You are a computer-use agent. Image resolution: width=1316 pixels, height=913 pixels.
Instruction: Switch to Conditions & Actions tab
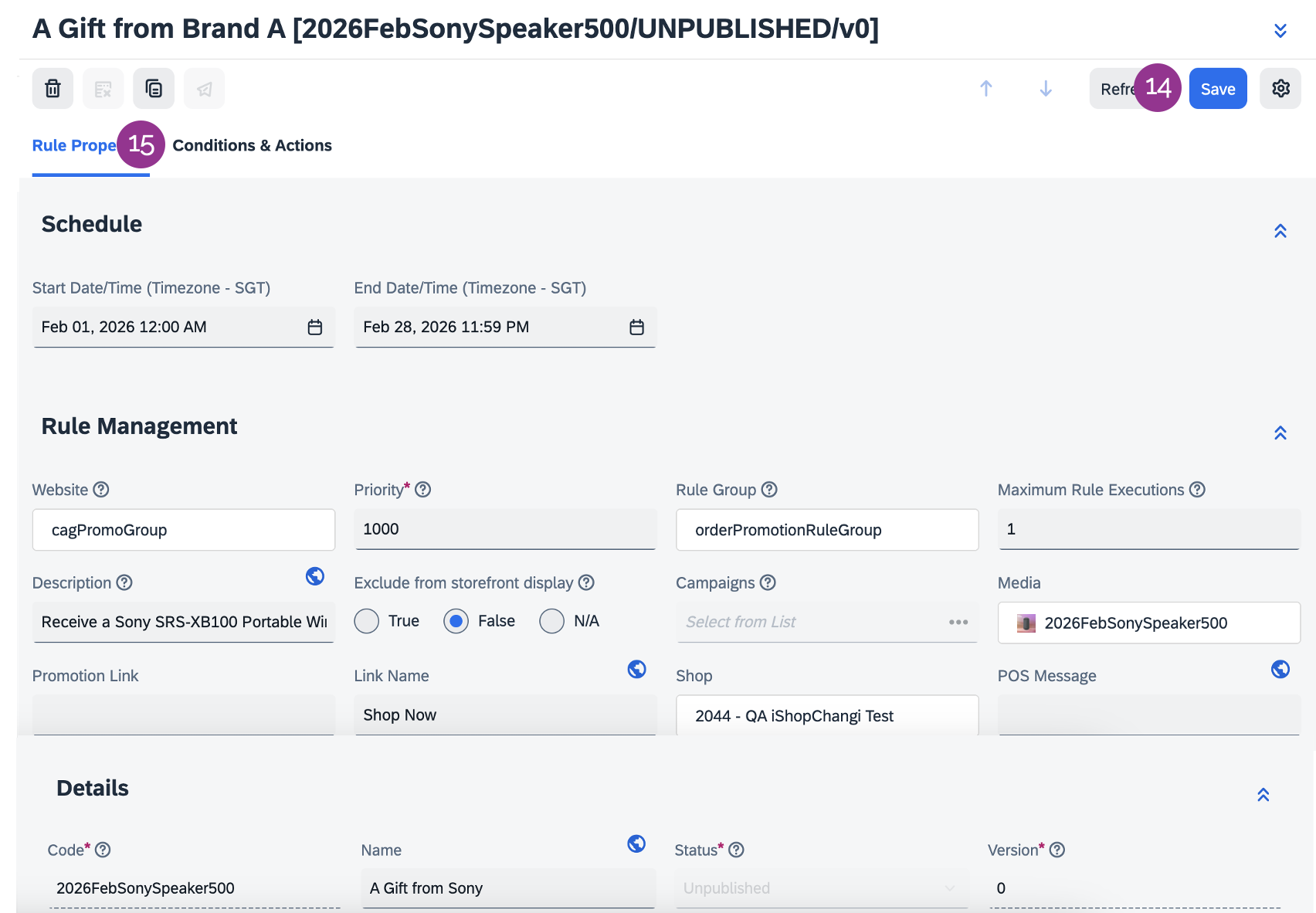(x=253, y=146)
